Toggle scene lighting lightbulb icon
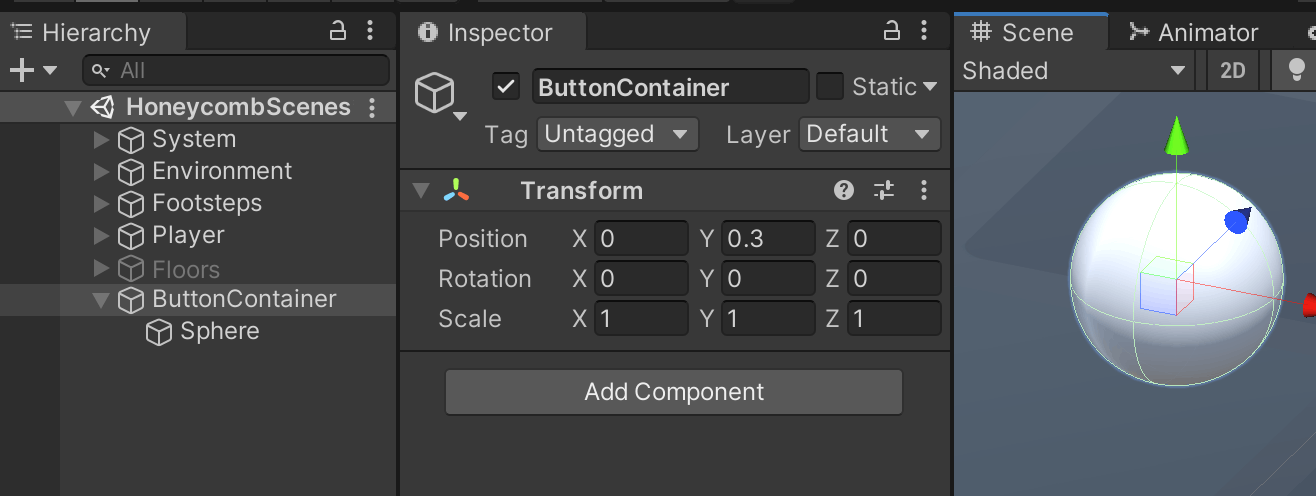 [x=1296, y=70]
